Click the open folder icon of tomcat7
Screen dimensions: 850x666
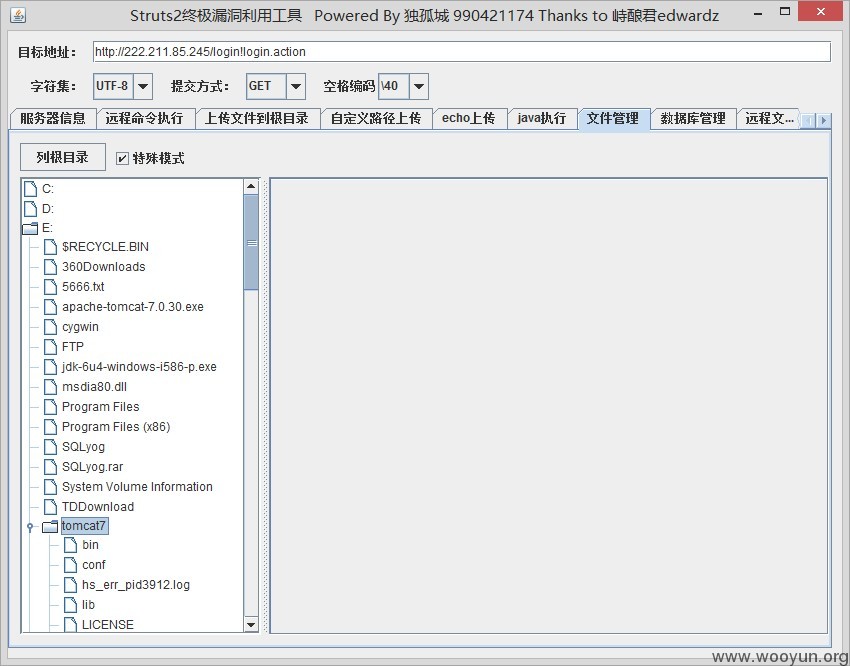click(x=50, y=526)
